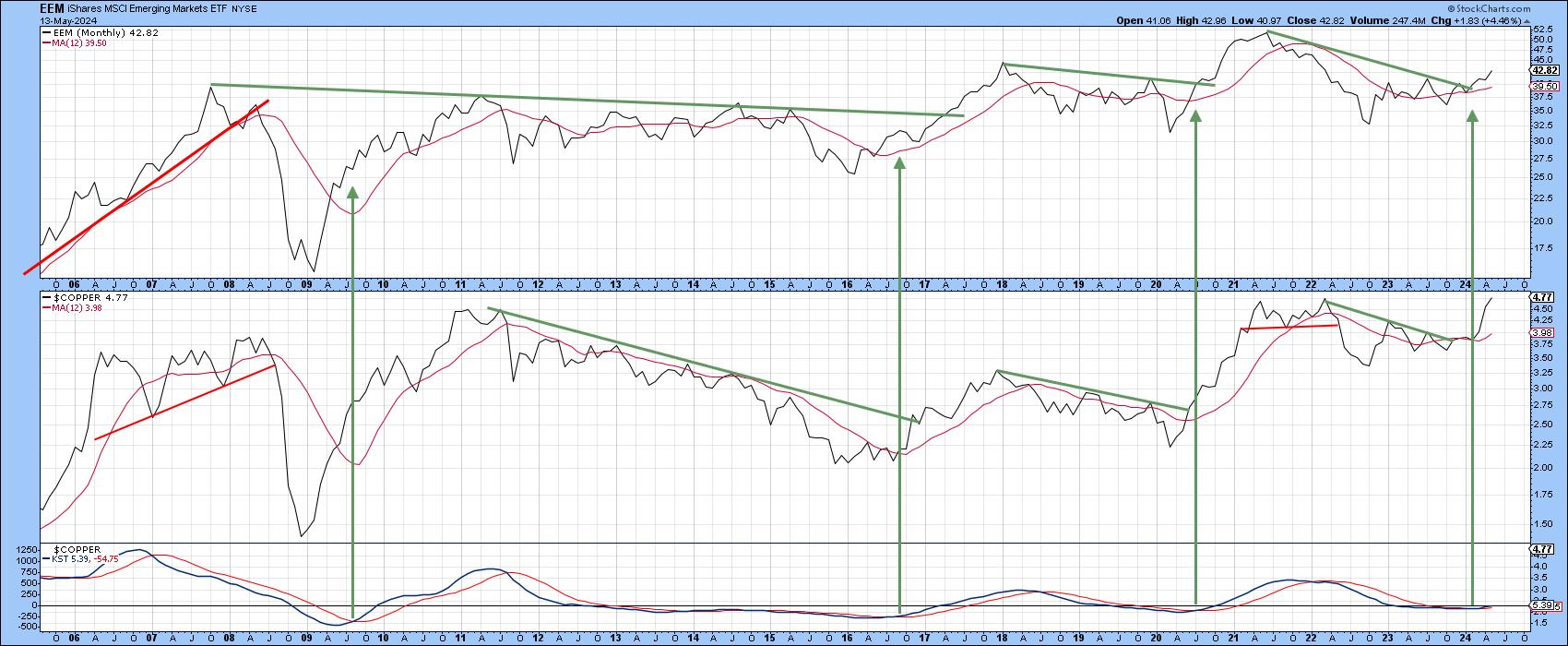Viewport: 1568px width, 646px height.
Task: Click the 20 year label on bottom axis
Action: click(x=1157, y=637)
